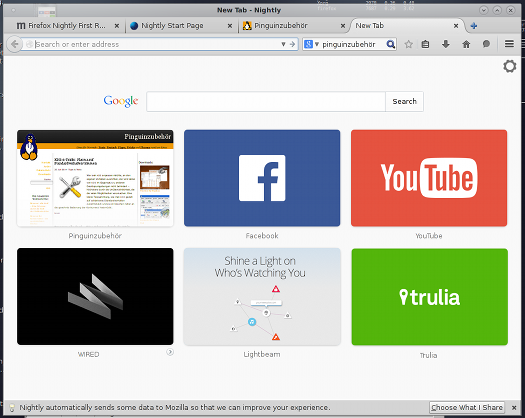This screenshot has width=525, height=418.
Task: Open the Trulia tile
Action: pos(430,297)
